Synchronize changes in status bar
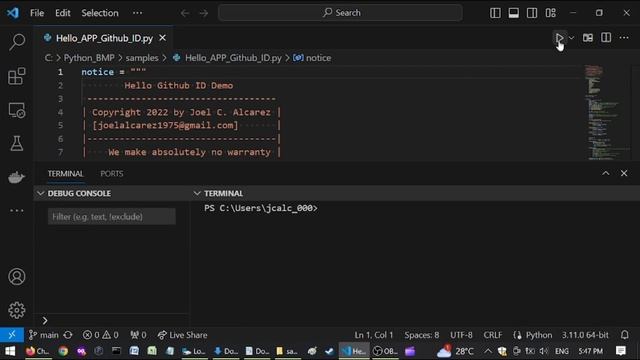640x360 pixels. [x=68, y=335]
